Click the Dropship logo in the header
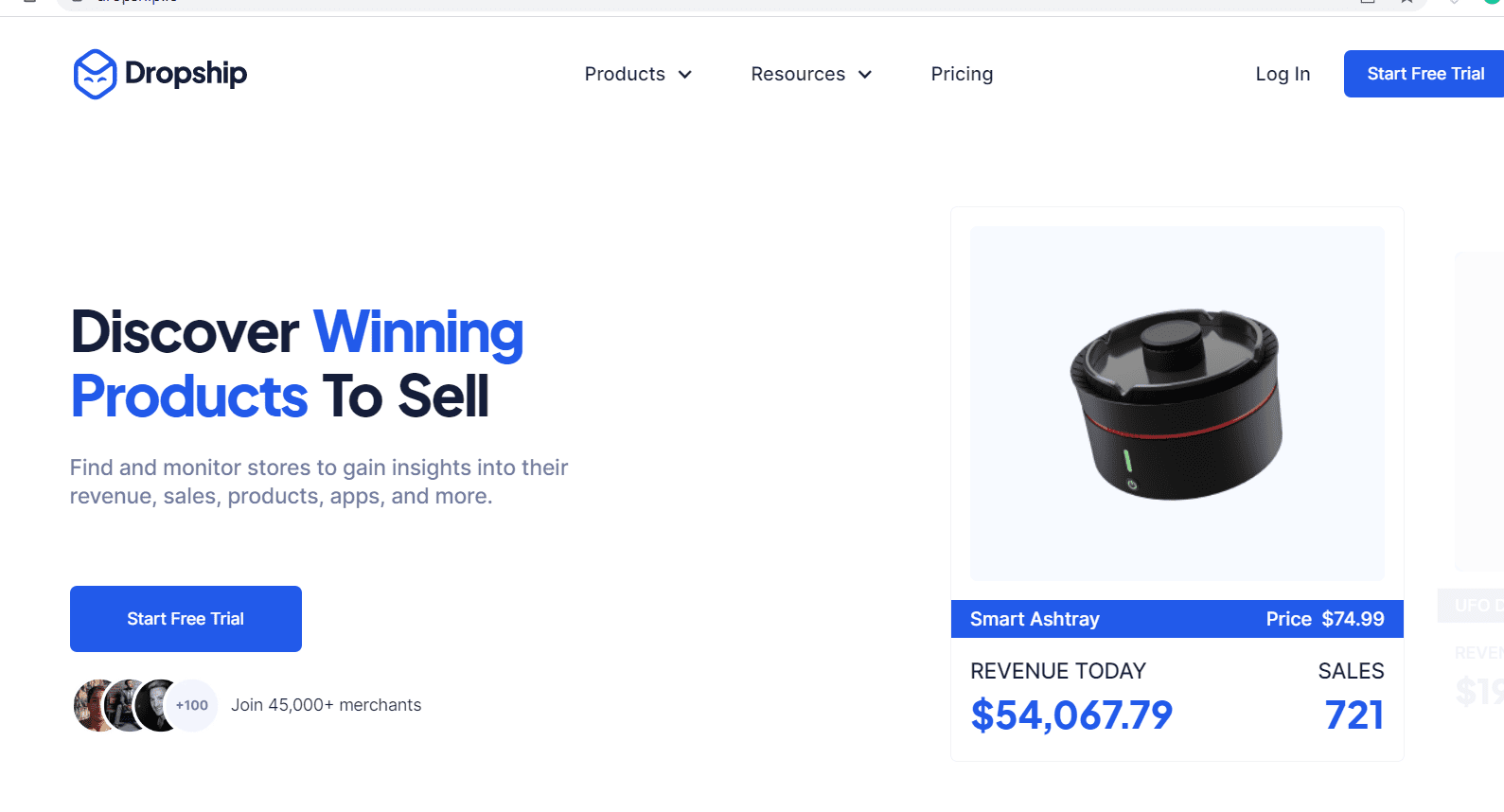 click(159, 73)
